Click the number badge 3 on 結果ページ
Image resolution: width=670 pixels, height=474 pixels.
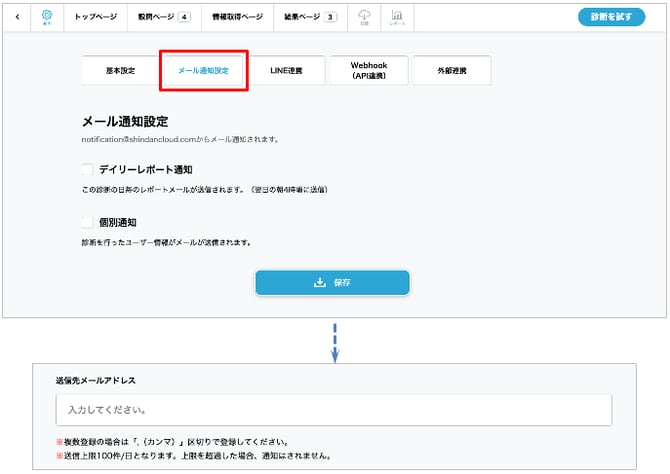330,17
